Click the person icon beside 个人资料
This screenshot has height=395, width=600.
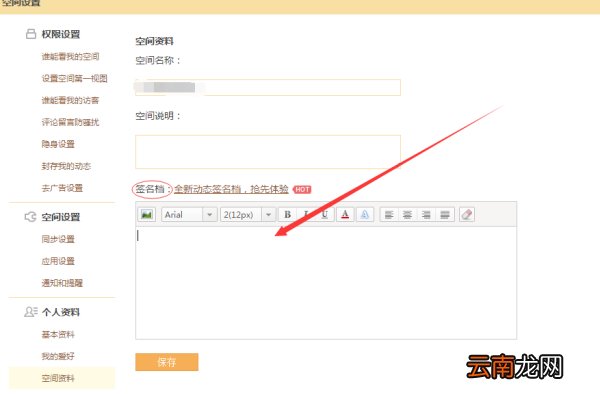[31, 312]
